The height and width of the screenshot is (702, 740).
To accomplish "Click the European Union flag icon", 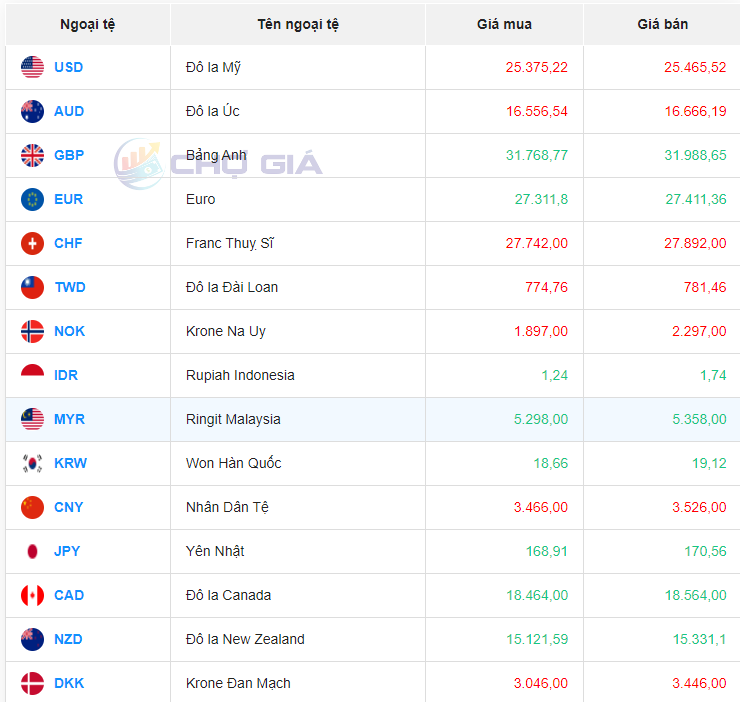I will click(x=33, y=199).
